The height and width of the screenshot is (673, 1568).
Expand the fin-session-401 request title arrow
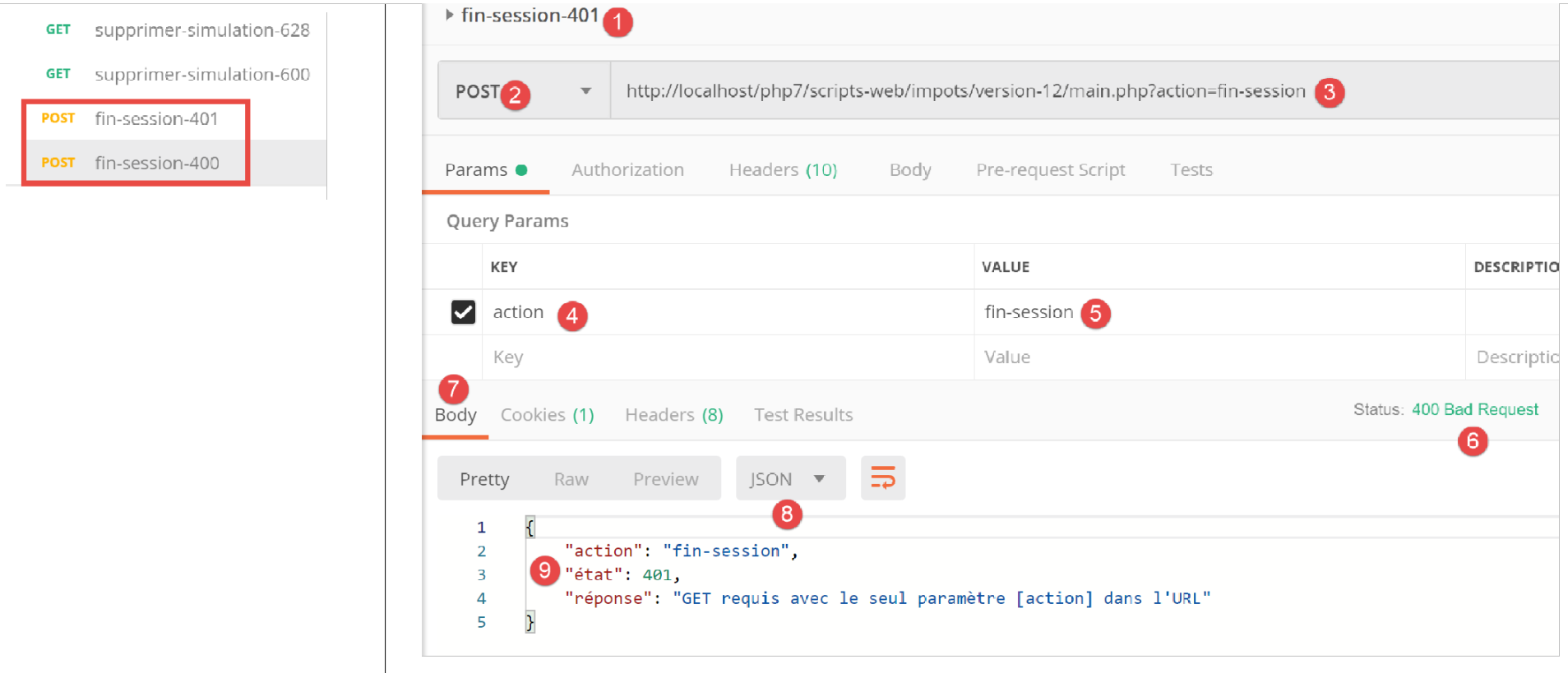coord(449,15)
